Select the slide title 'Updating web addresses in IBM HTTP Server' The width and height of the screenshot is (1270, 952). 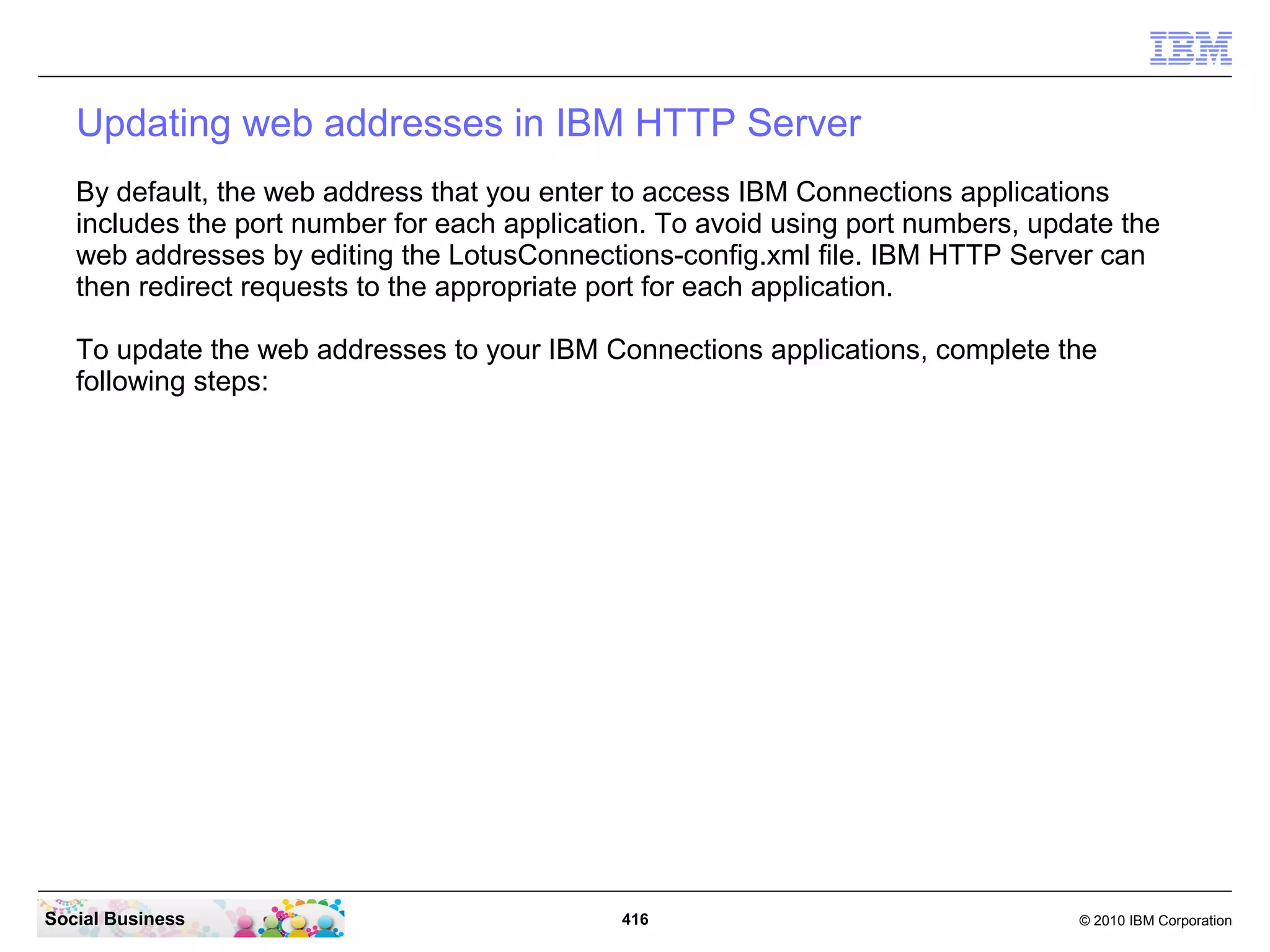[469, 123]
